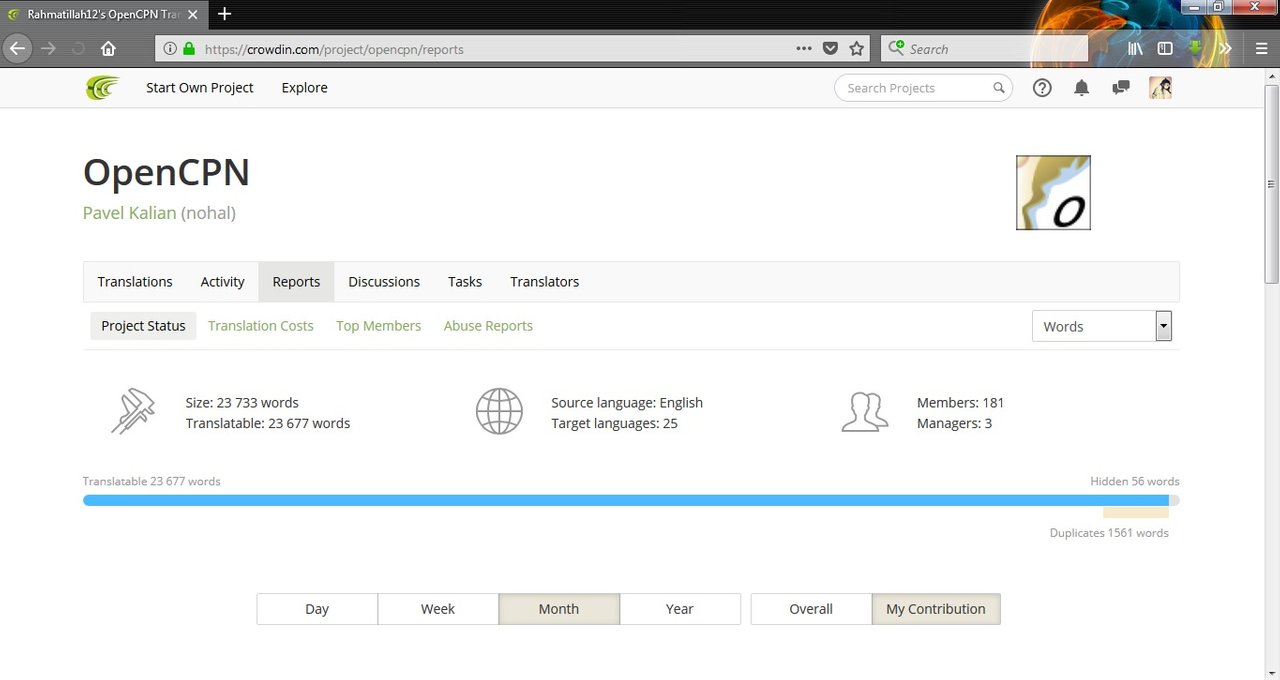The image size is (1280, 680).
Task: Open the Translation Costs report link
Action: click(261, 326)
